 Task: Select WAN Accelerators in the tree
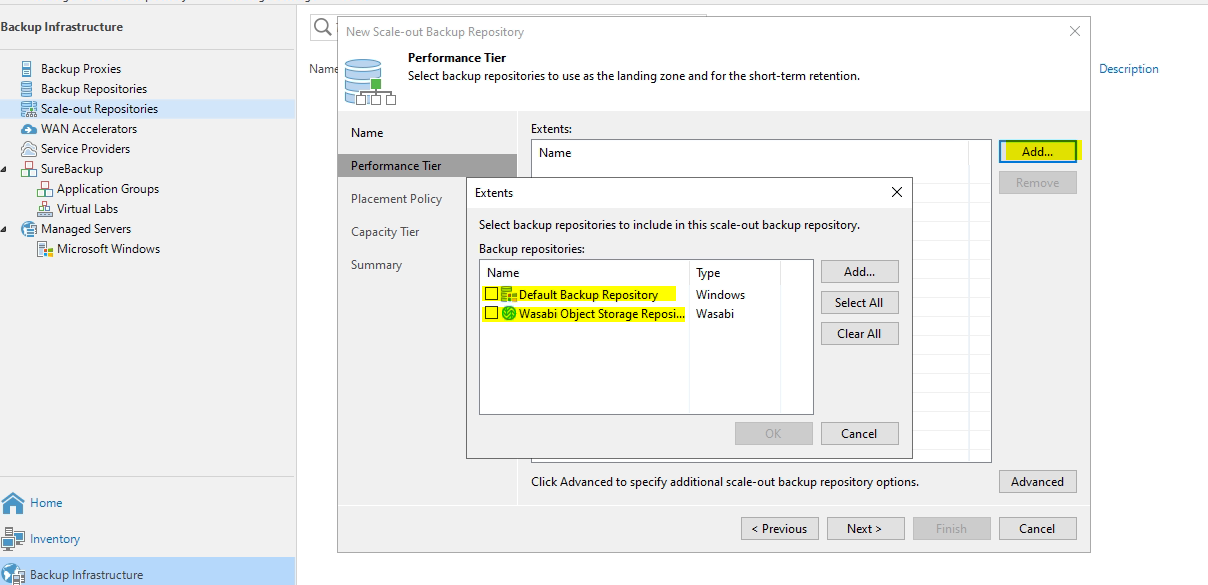(89, 129)
